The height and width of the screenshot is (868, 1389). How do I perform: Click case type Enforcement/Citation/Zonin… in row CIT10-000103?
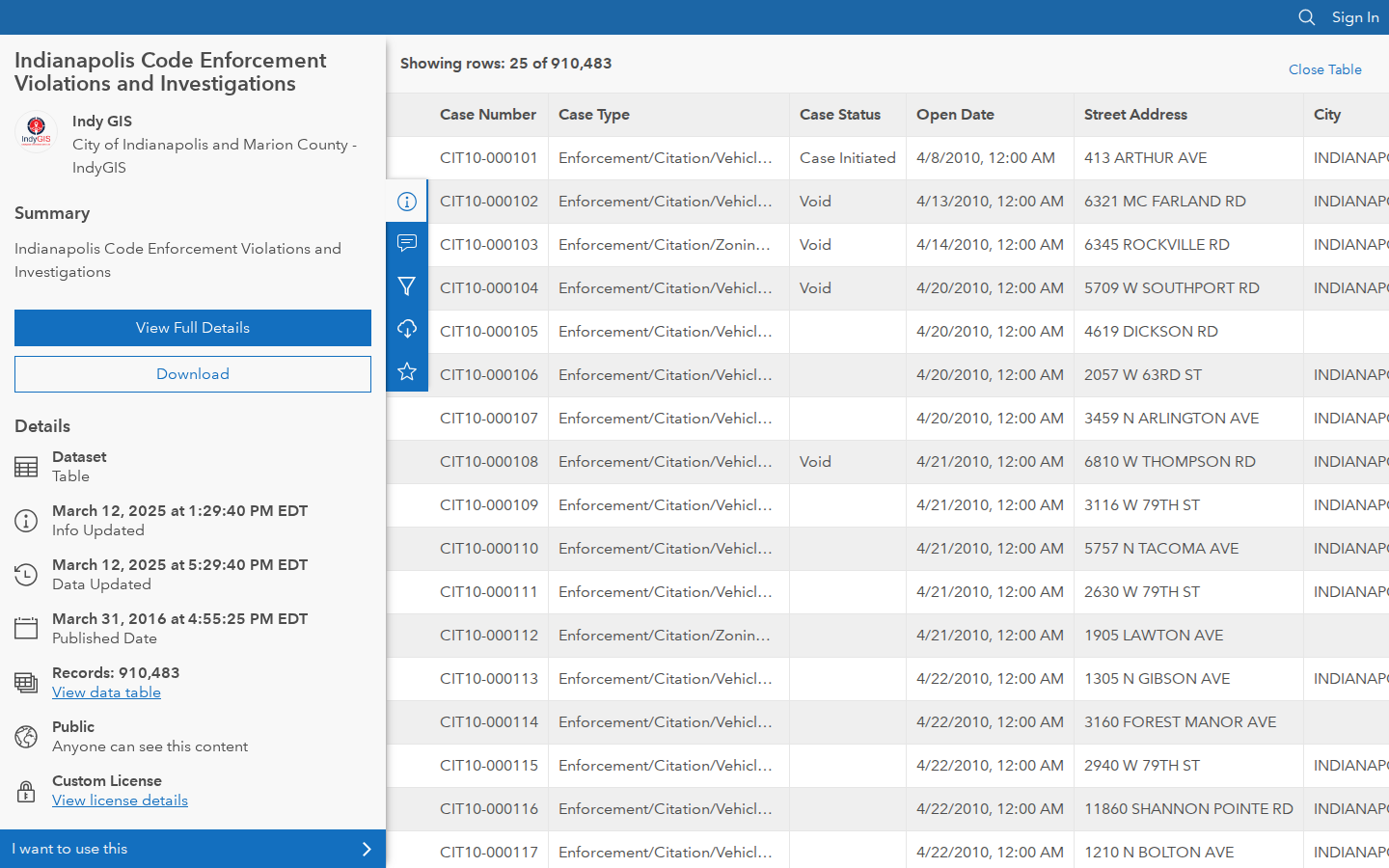[665, 245]
